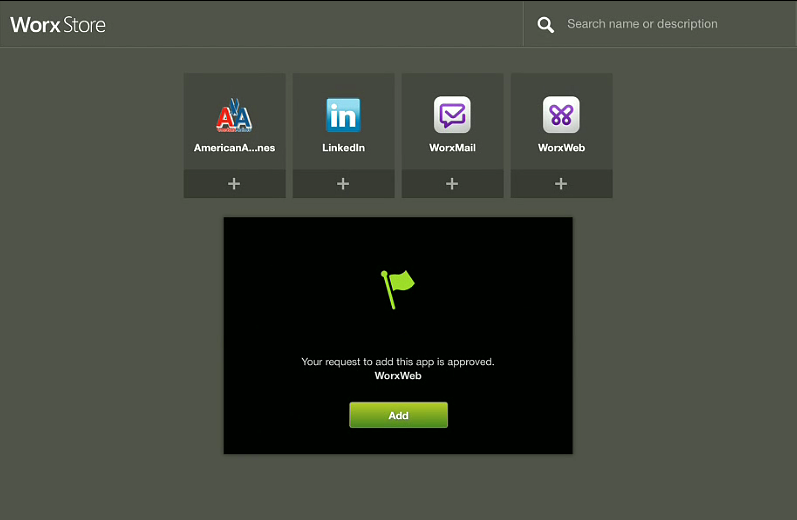Click the request approved message text
This screenshot has width=797, height=520.
tap(398, 361)
